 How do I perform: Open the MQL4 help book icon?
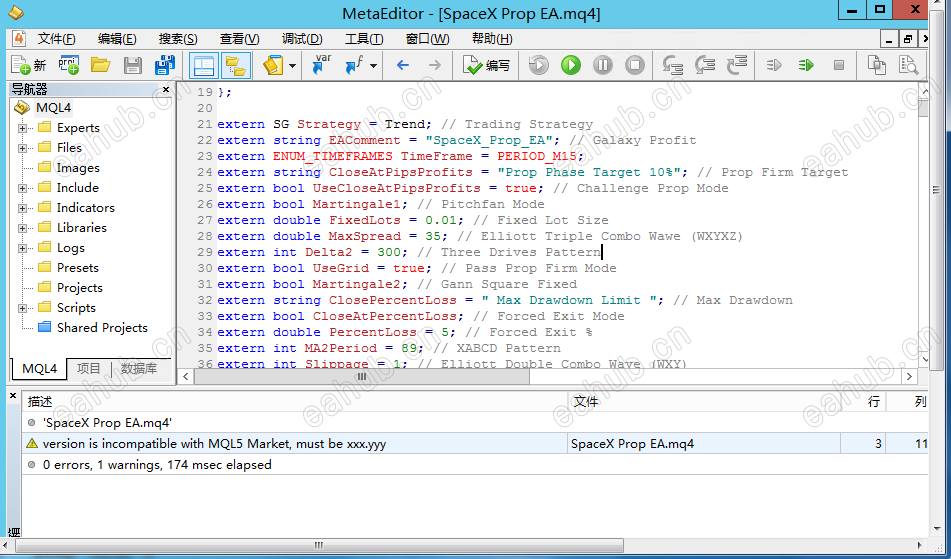tap(274, 65)
